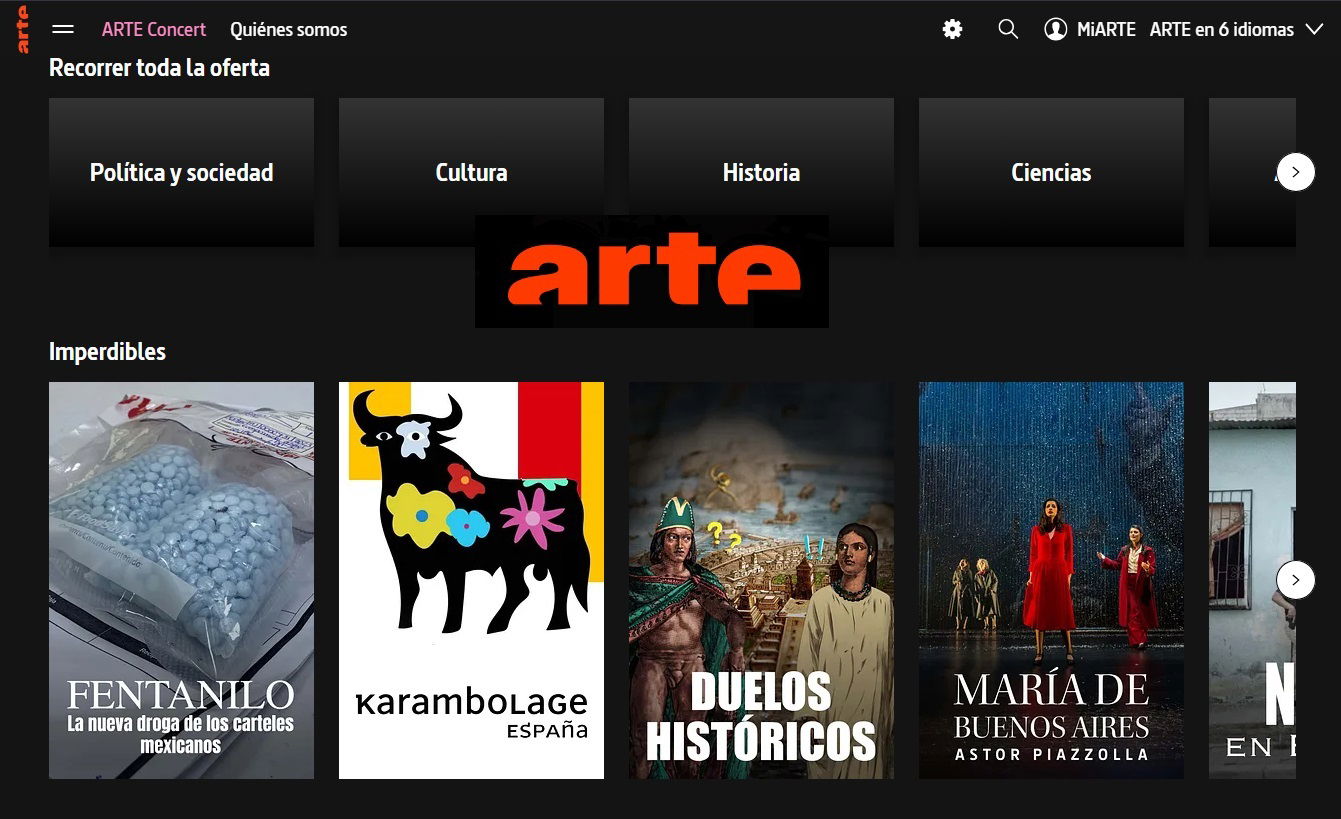This screenshot has height=819, width=1341.
Task: Browse the Historia category
Action: coord(761,172)
